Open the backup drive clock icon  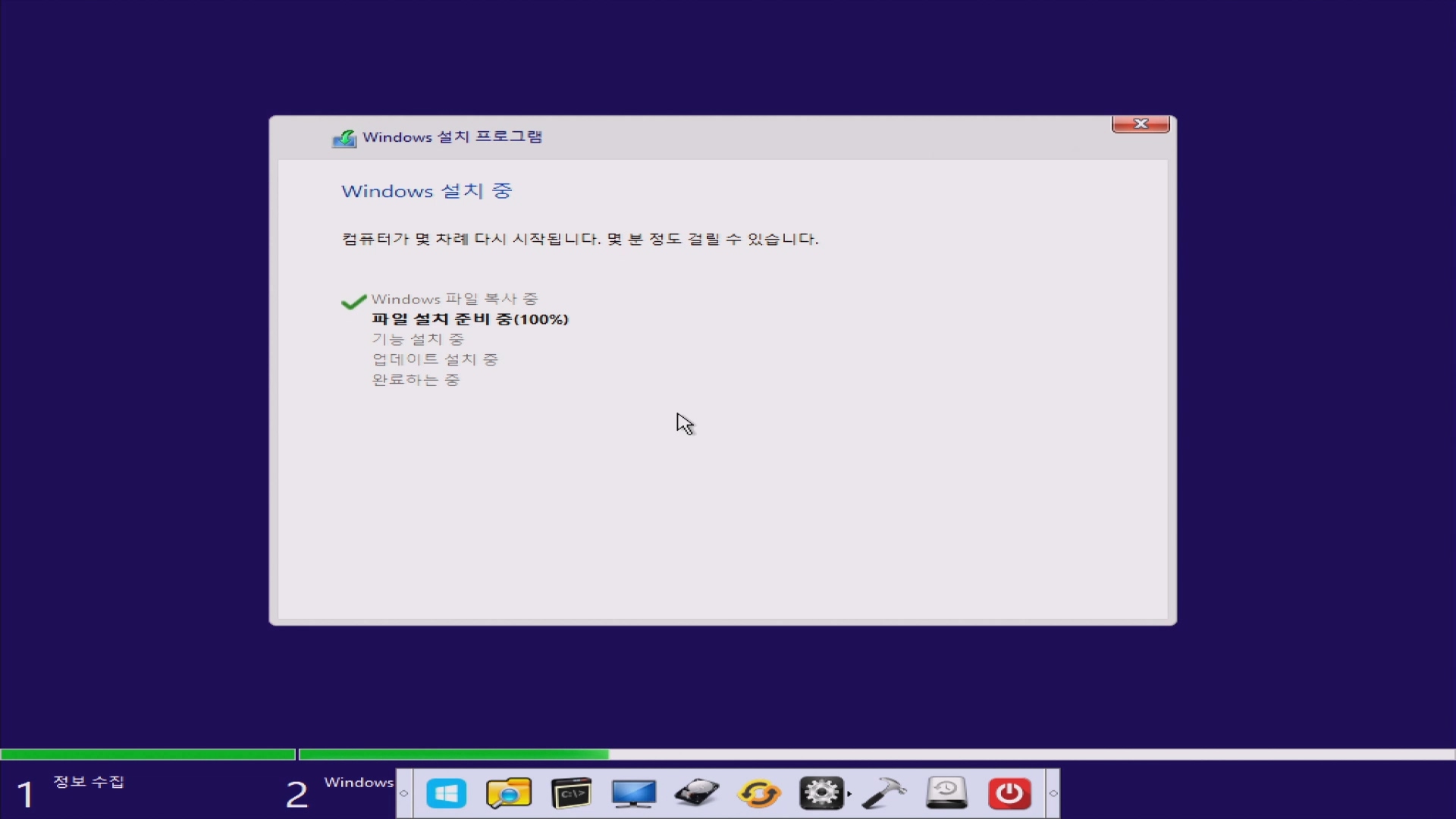coord(946,794)
